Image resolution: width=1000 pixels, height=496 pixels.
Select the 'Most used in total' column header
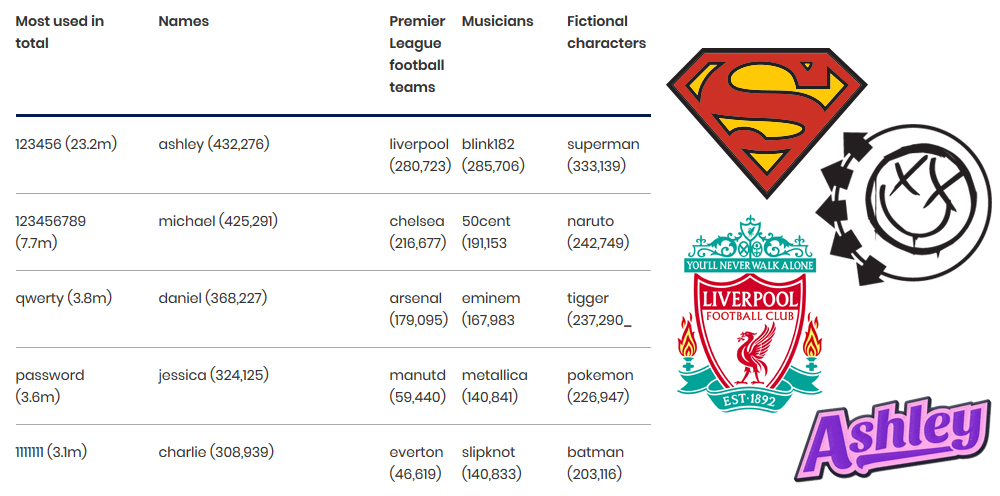click(x=59, y=32)
